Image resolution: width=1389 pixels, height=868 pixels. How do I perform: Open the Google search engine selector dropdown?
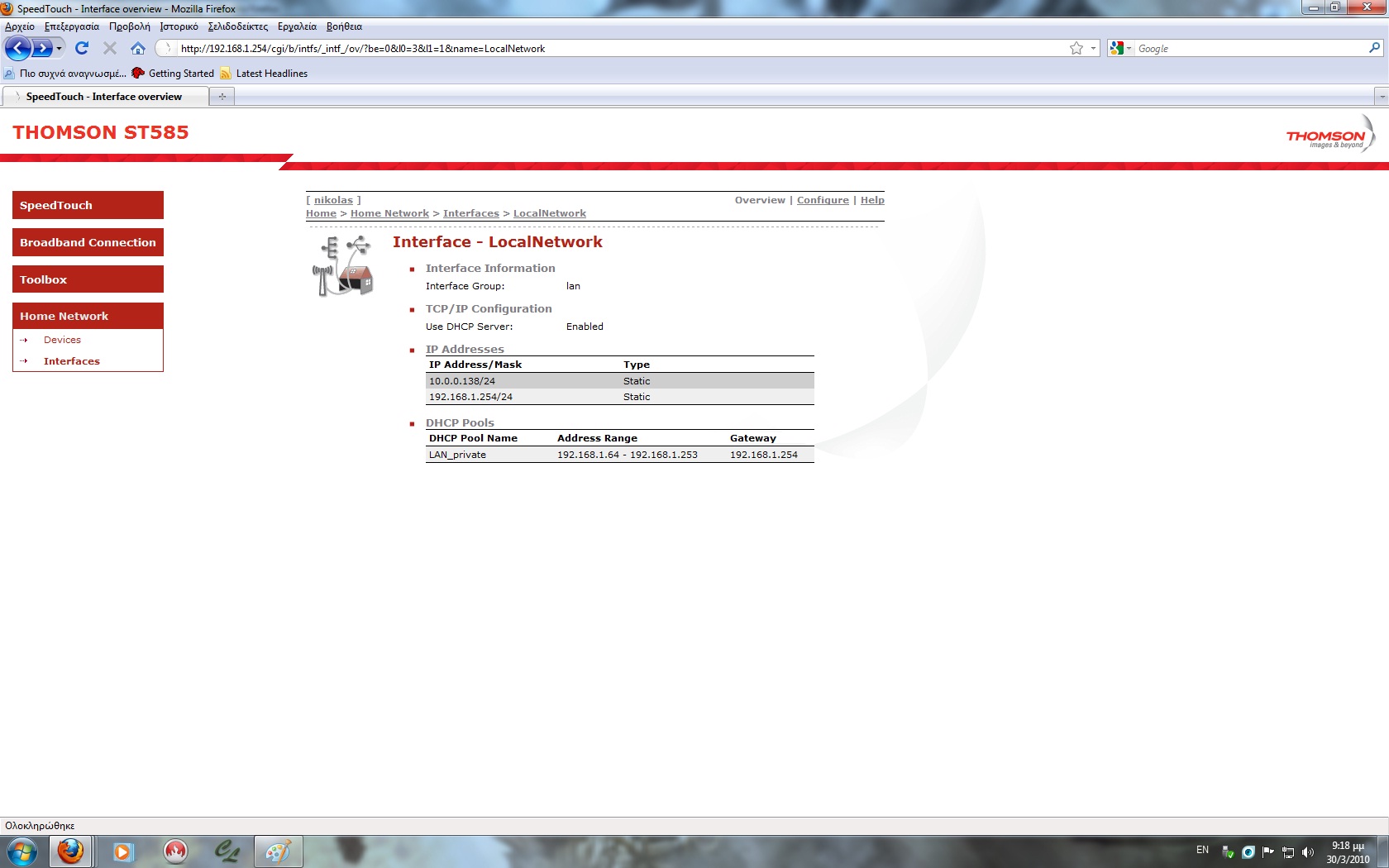[1121, 49]
